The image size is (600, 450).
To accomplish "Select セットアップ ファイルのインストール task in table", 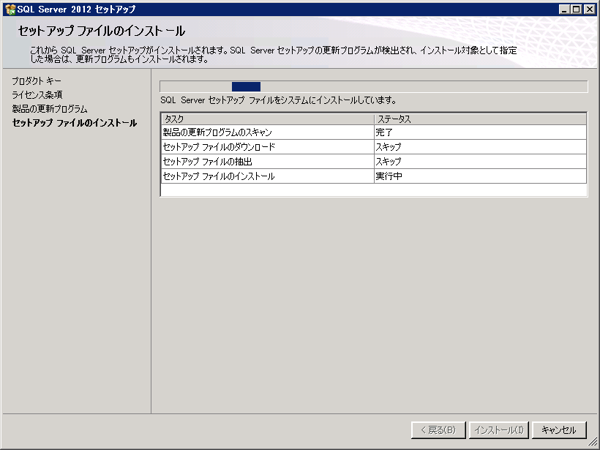I will pos(374,176).
